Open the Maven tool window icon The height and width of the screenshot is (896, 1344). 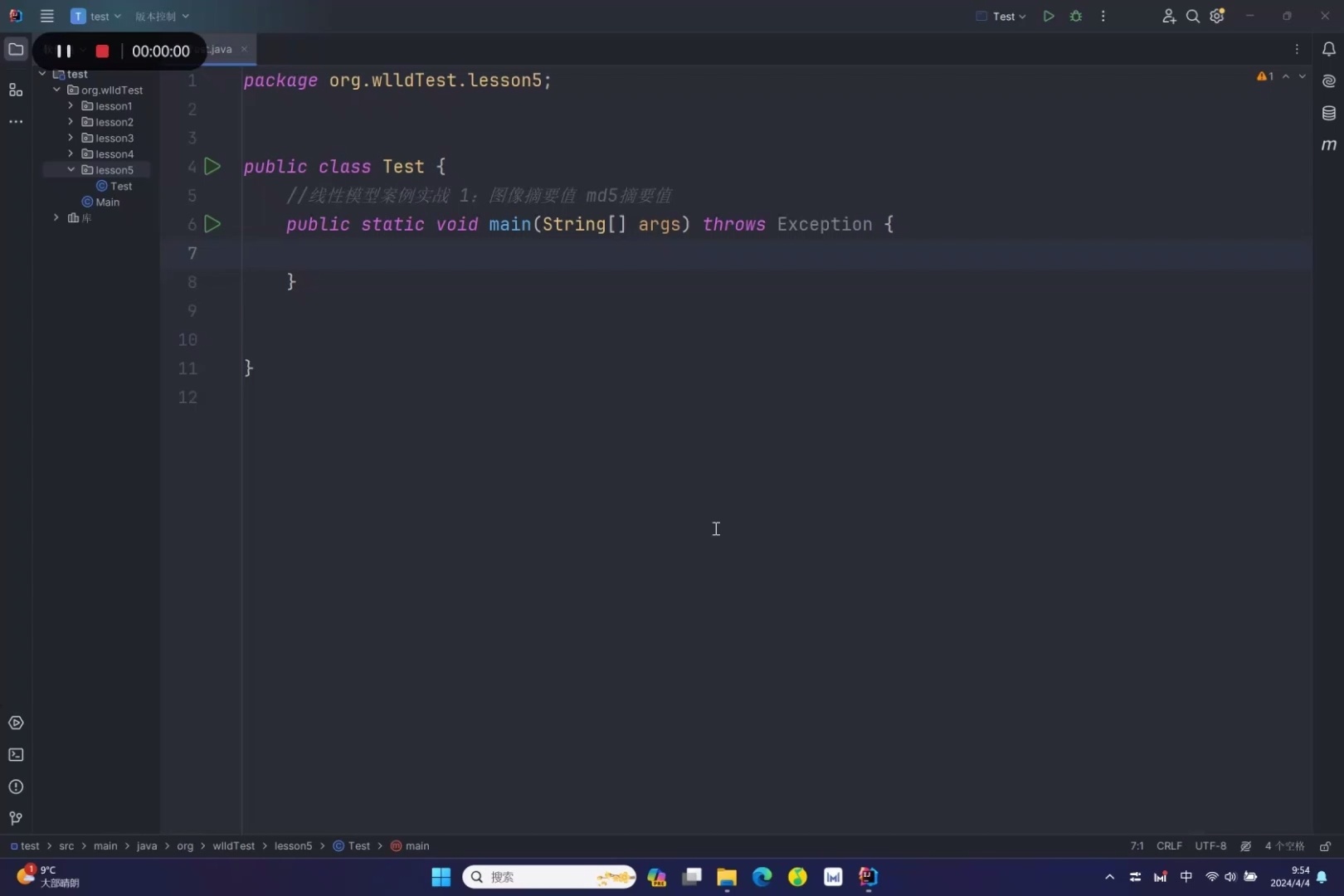coord(1329,144)
